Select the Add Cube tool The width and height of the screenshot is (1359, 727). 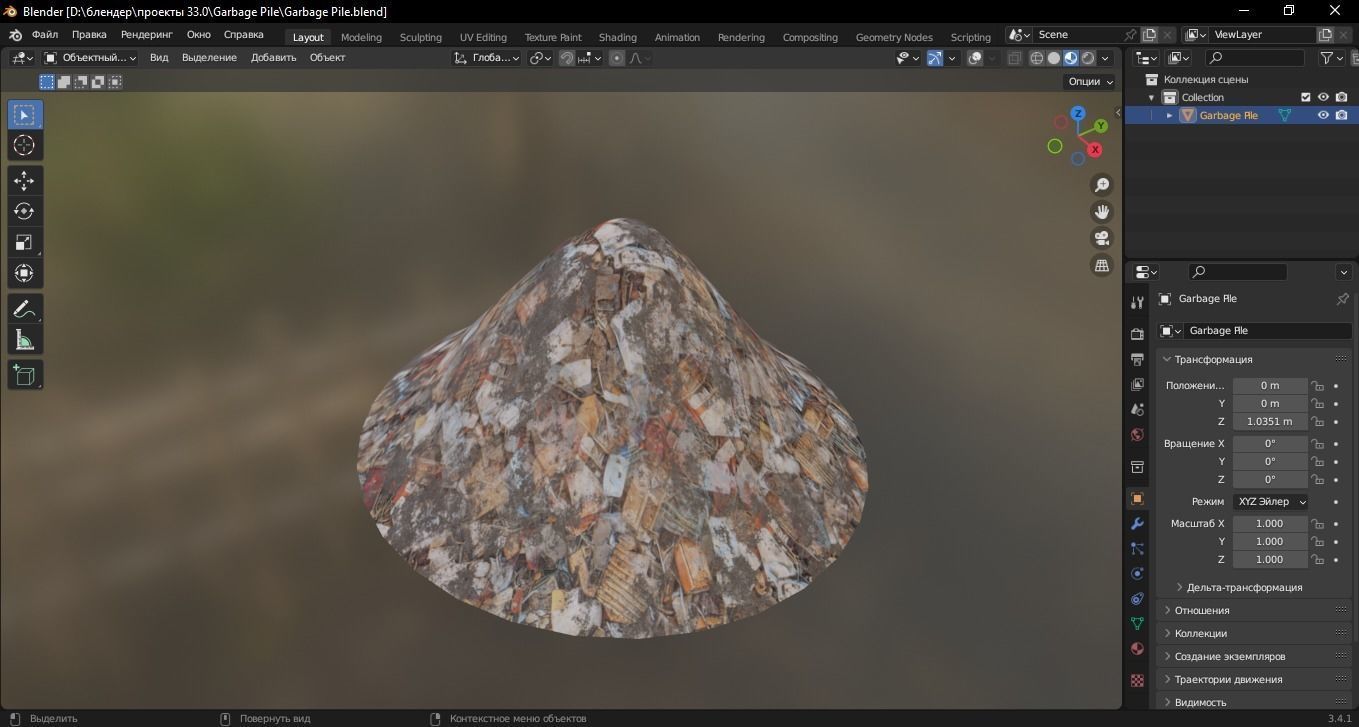click(x=25, y=375)
